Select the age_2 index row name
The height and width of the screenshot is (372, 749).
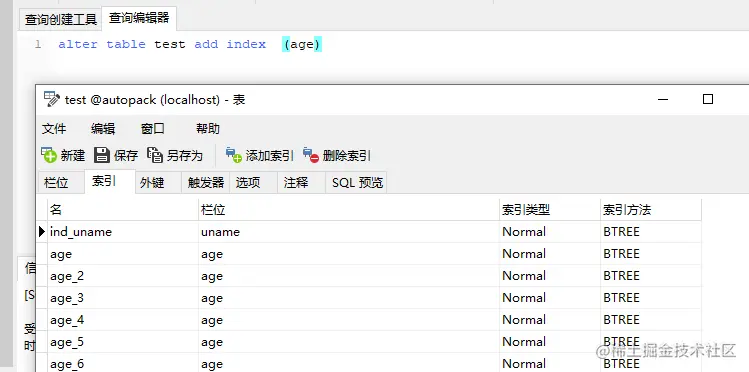(123, 276)
